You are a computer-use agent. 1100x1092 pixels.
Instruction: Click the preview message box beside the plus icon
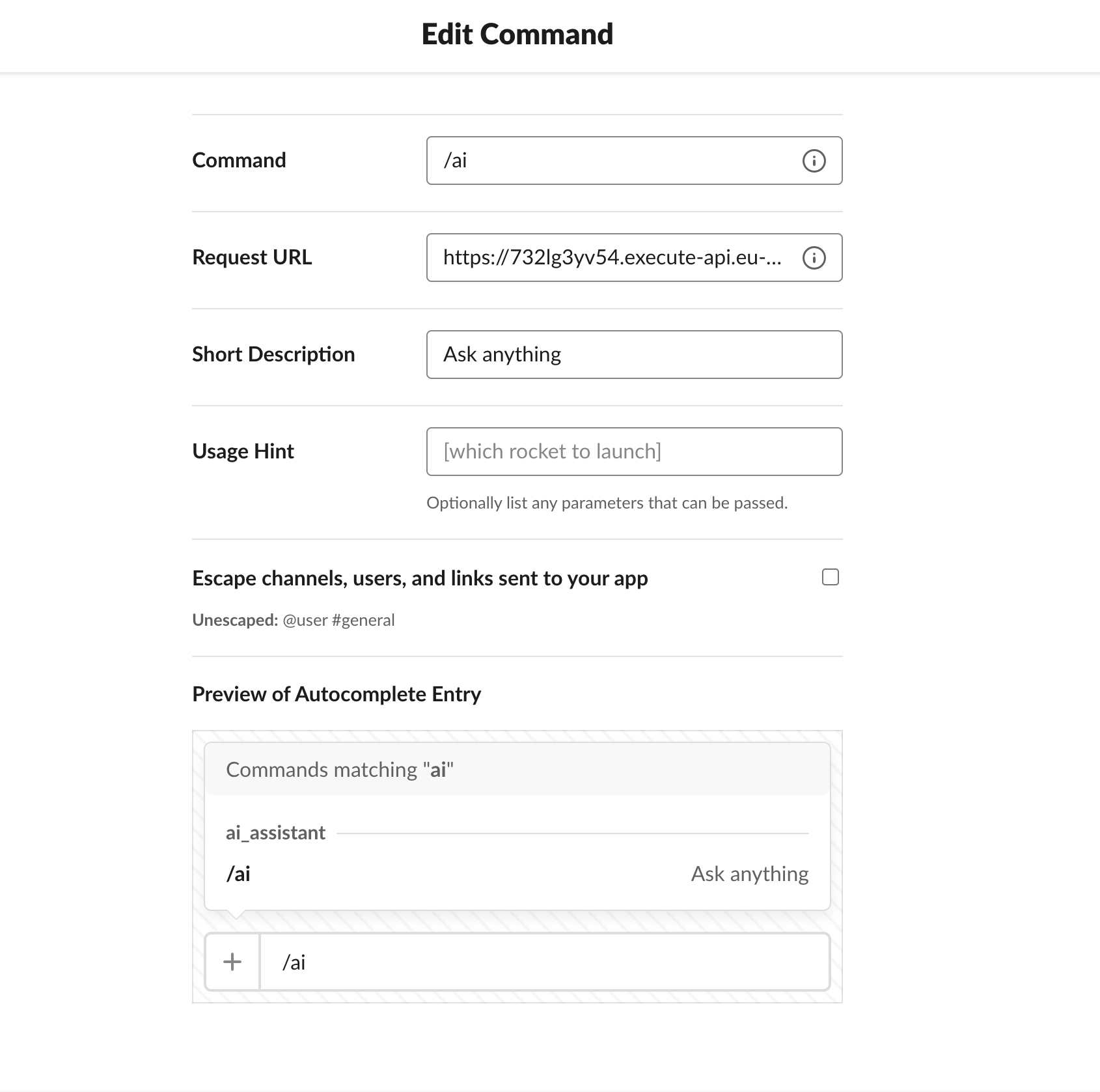[x=544, y=962]
